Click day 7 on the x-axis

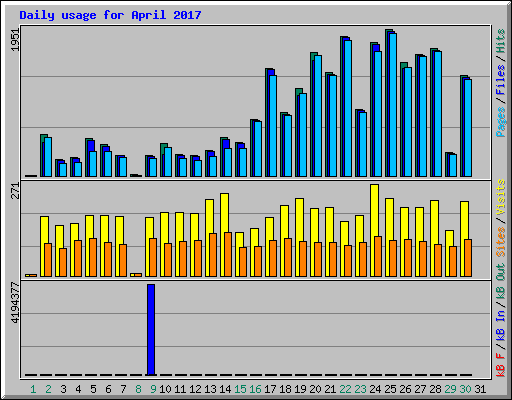(123, 389)
